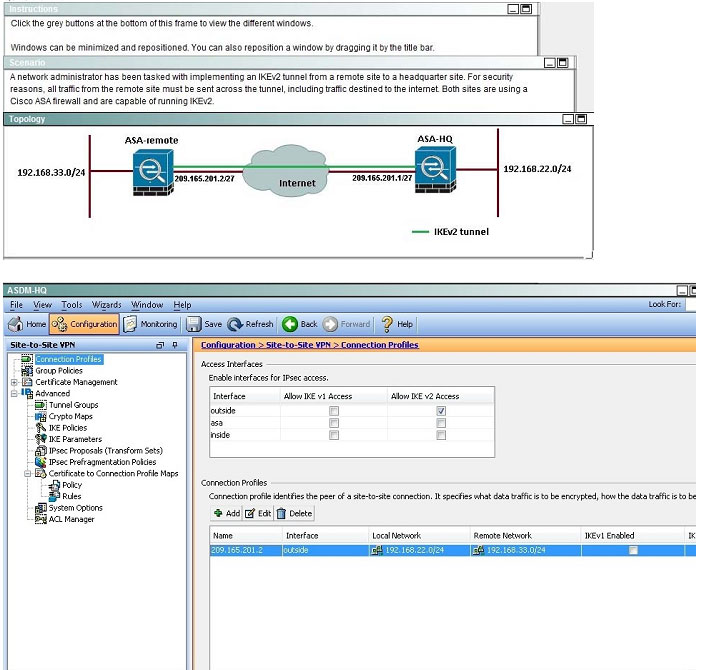703x670 pixels.
Task: Open the Wizards menu
Action: coord(107,305)
